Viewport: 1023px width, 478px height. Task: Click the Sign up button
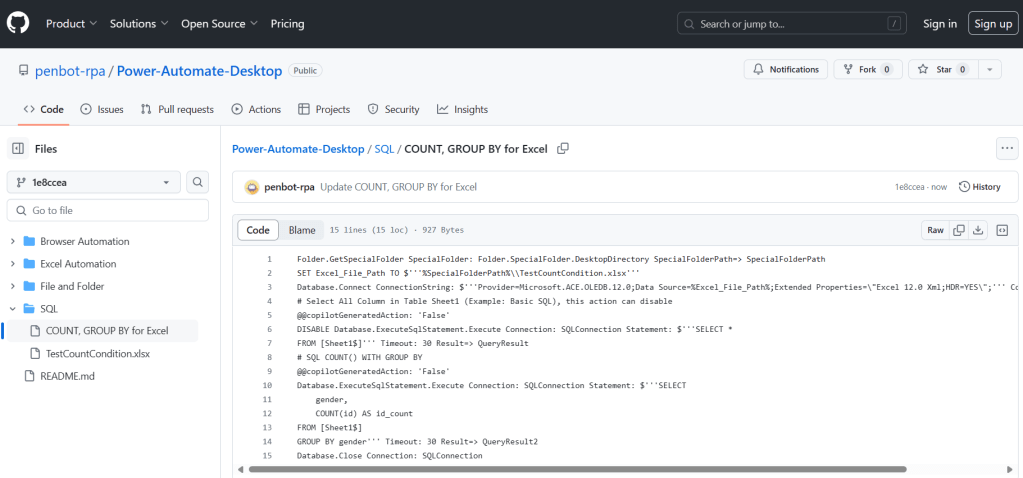point(965,23)
